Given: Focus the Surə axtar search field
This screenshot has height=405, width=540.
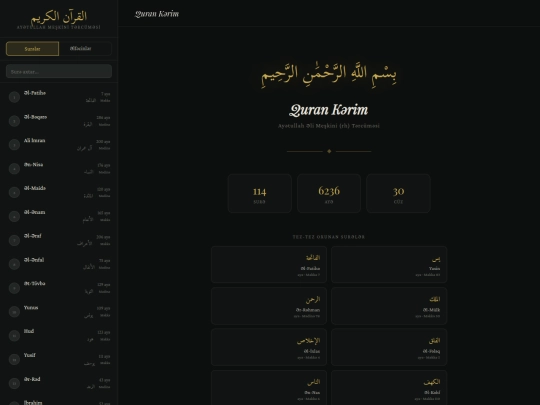Looking at the screenshot, I should [59, 71].
